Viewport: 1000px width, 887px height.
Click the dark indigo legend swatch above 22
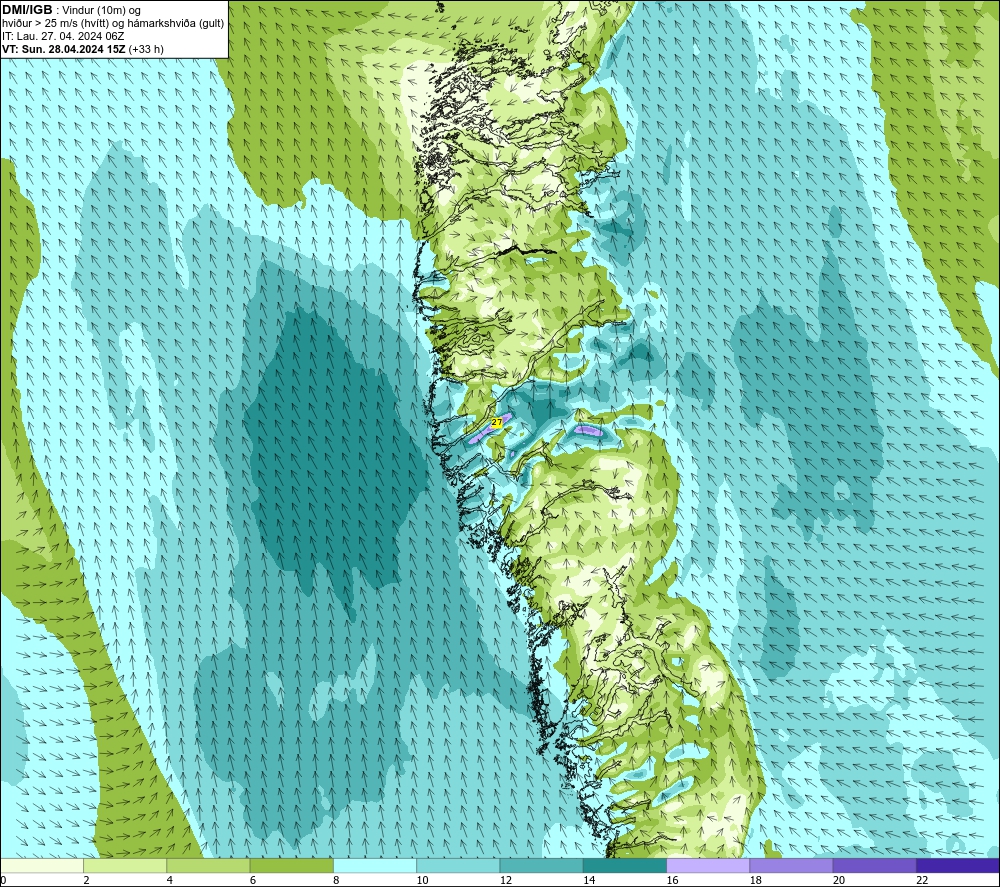click(x=958, y=865)
